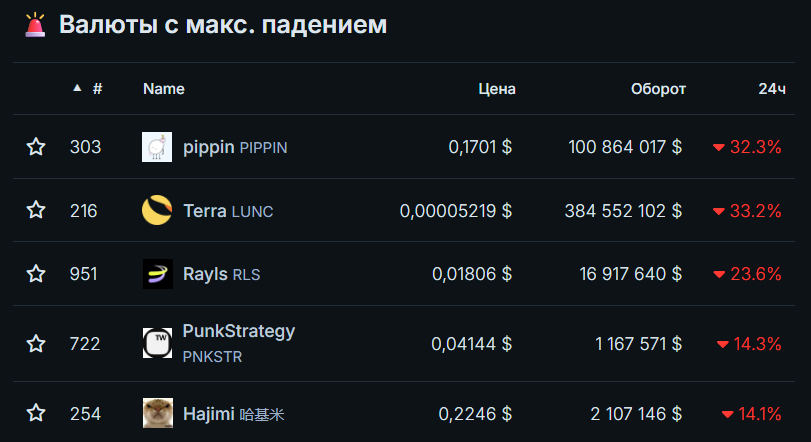
Task: Sort by Цена column header
Action: tap(497, 89)
